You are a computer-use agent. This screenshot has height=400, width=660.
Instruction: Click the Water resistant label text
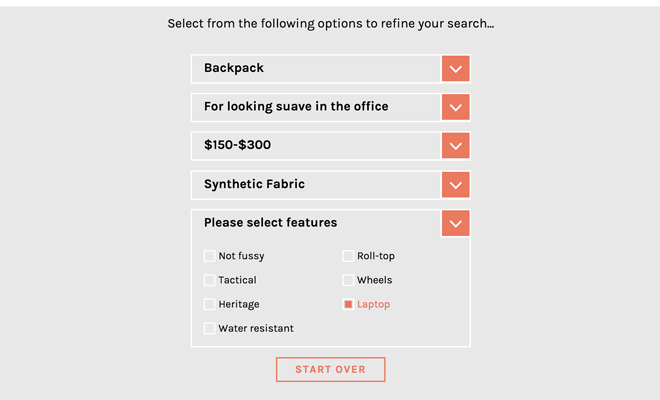pyautogui.click(x=256, y=328)
